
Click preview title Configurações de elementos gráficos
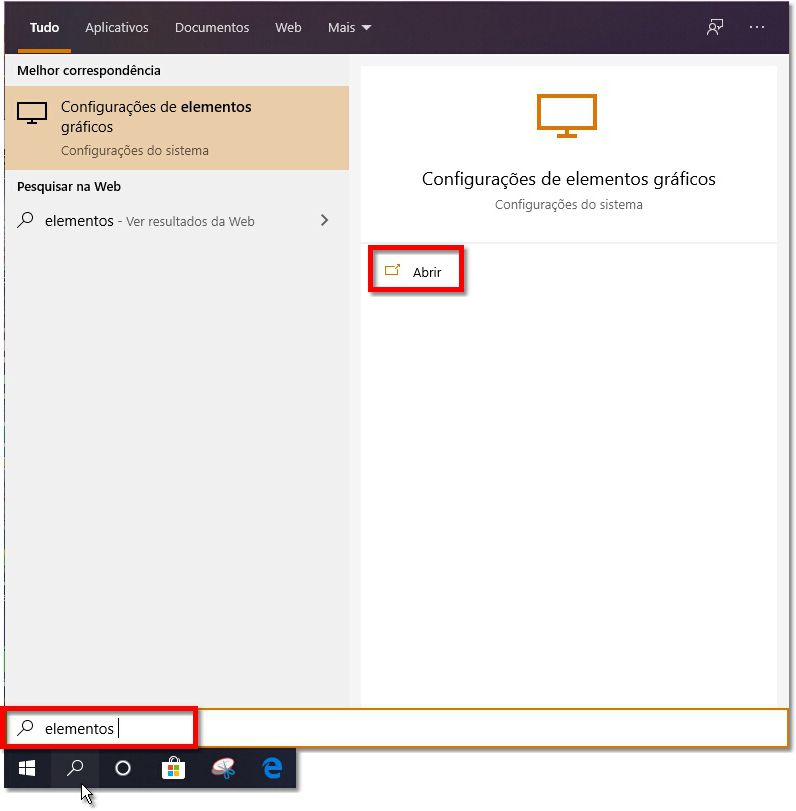(568, 179)
